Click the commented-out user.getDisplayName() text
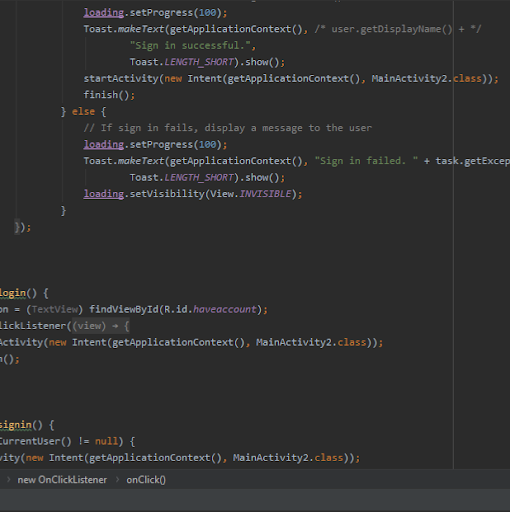Image resolution: width=510 pixels, height=512 pixels. 392,29
